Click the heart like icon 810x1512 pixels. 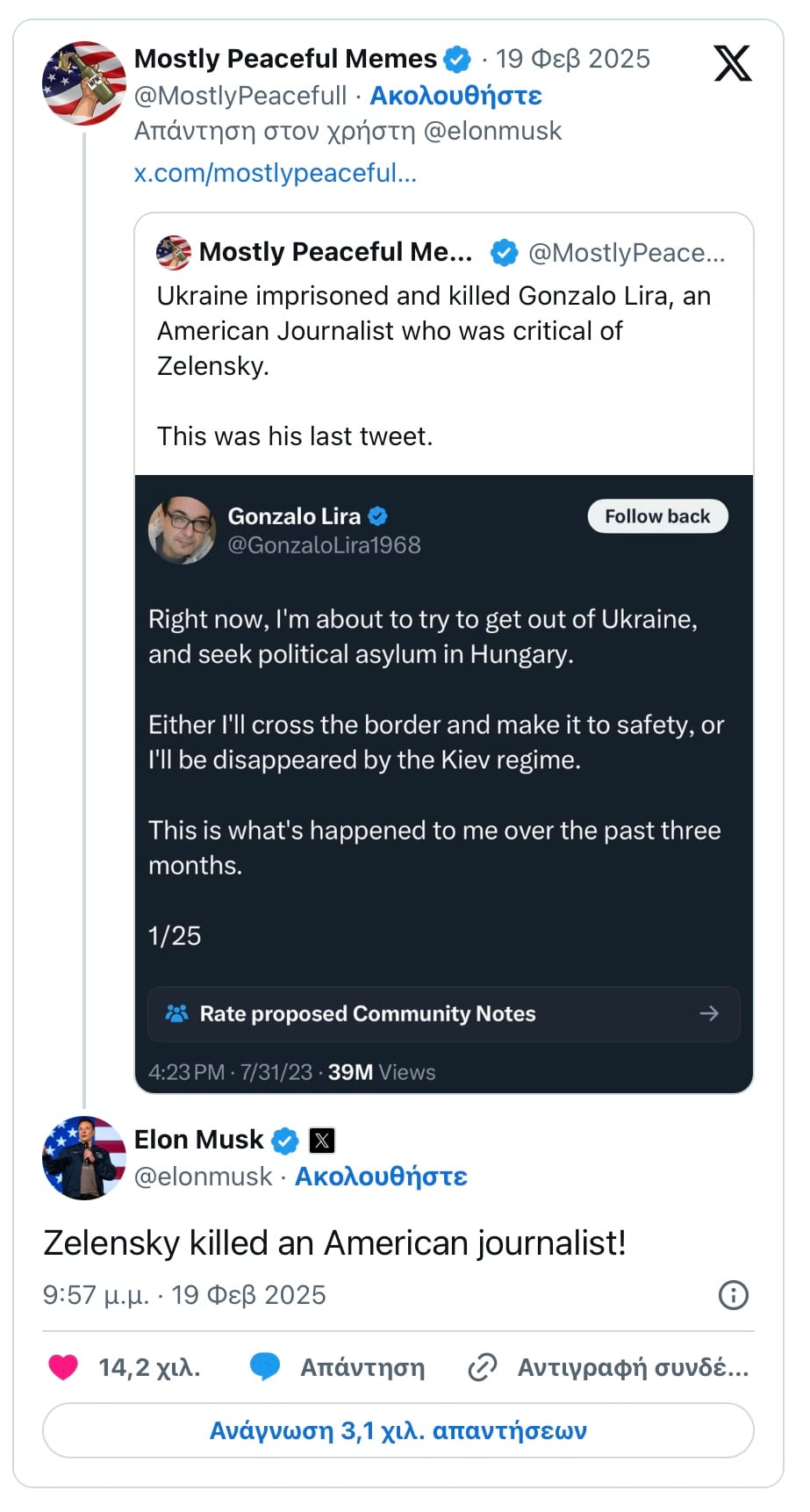pyautogui.click(x=63, y=1367)
